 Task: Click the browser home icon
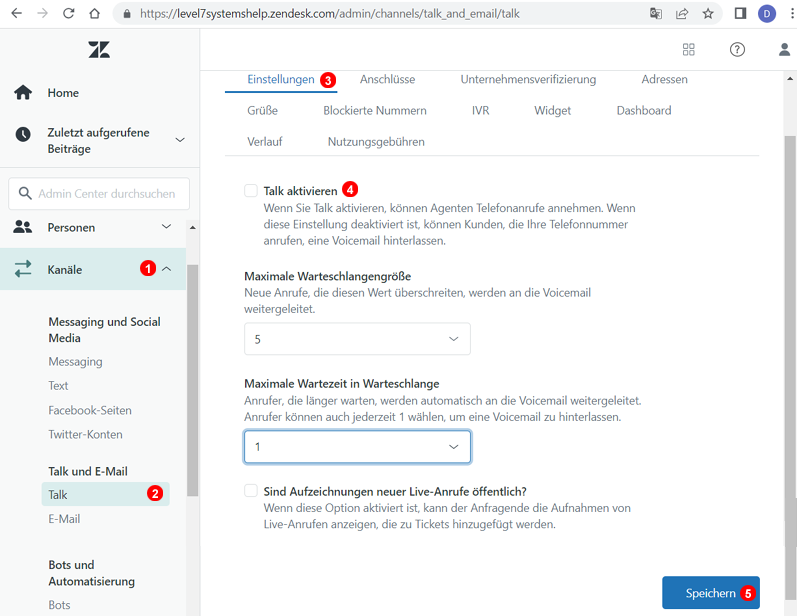(95, 14)
